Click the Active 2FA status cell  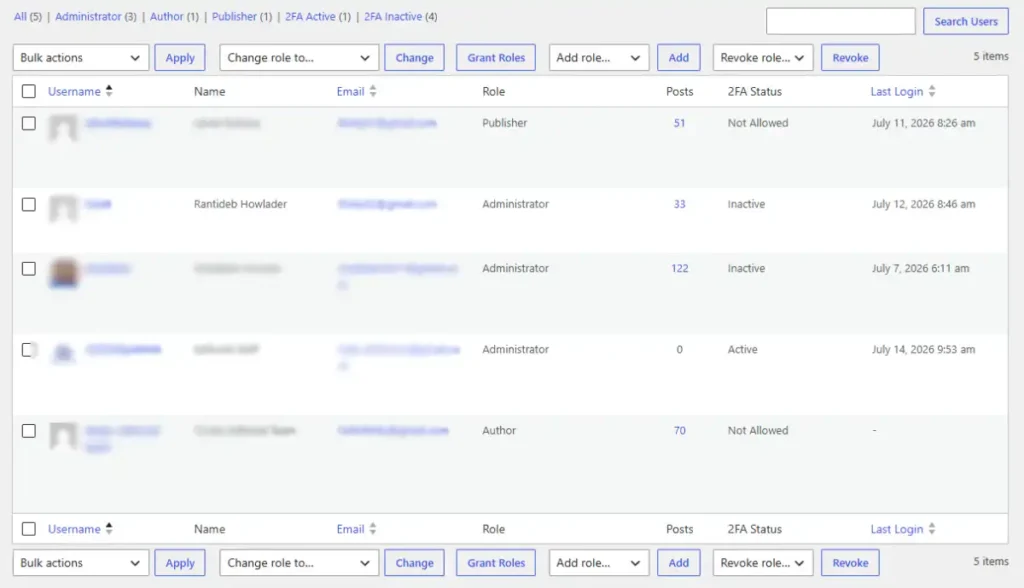pyautogui.click(x=743, y=350)
